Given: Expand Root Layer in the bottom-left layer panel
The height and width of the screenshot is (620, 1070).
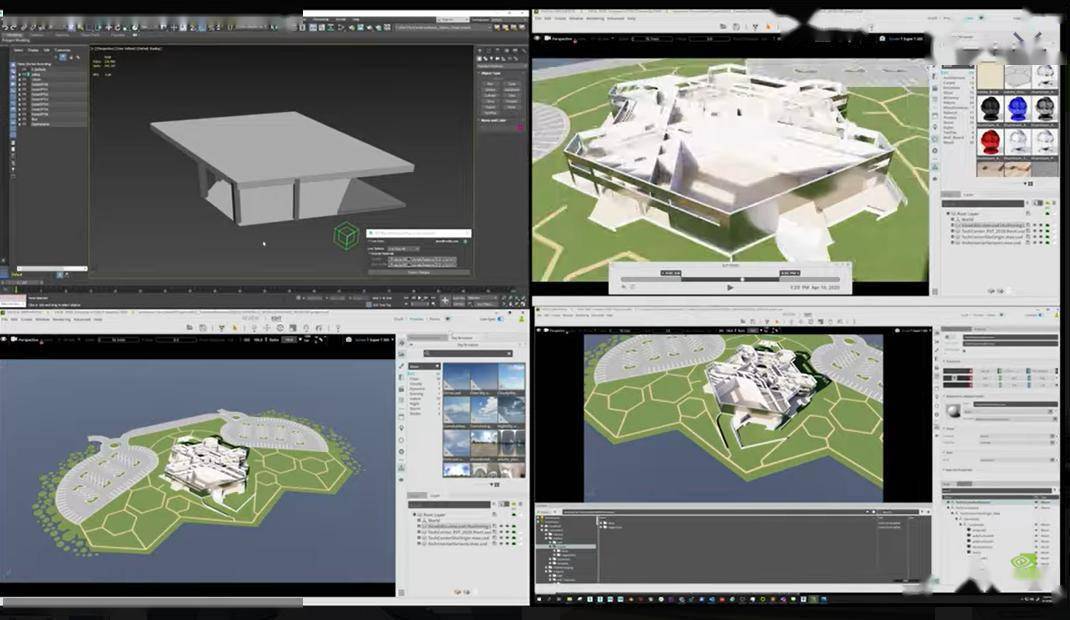Looking at the screenshot, I should click(x=413, y=514).
